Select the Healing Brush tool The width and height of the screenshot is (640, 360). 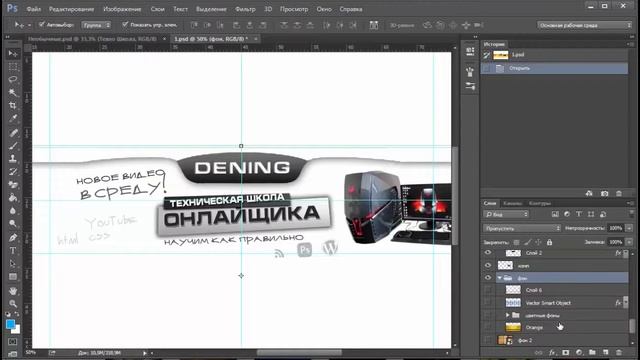pyautogui.click(x=13, y=133)
